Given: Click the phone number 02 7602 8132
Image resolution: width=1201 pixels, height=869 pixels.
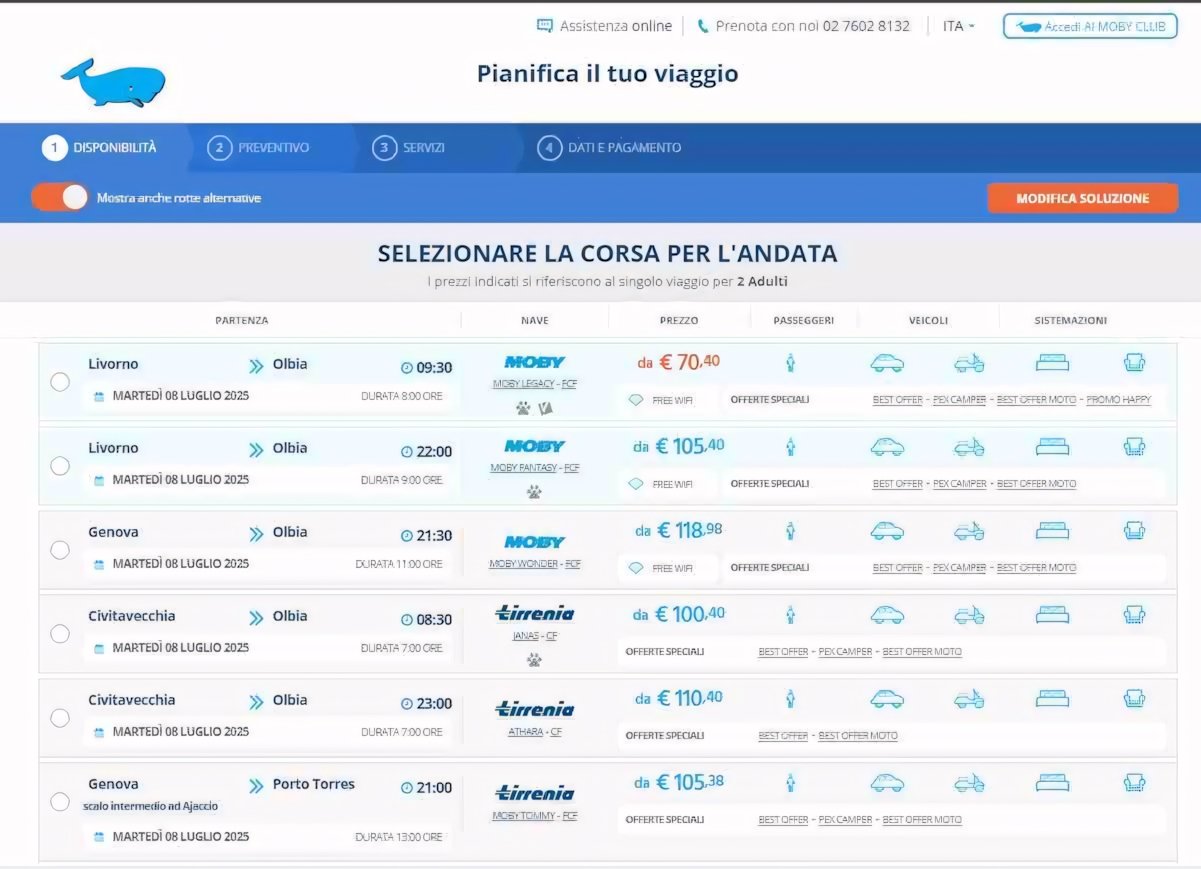Looking at the screenshot, I should [866, 26].
